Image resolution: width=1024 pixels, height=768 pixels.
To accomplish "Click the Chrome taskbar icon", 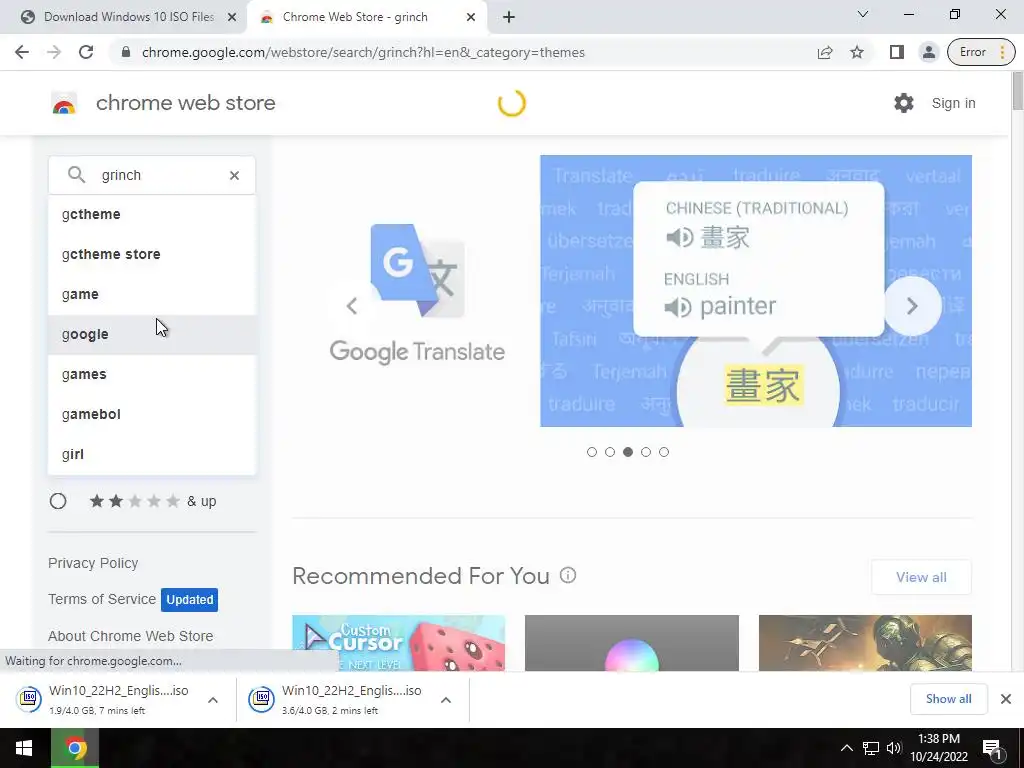I will 75,748.
